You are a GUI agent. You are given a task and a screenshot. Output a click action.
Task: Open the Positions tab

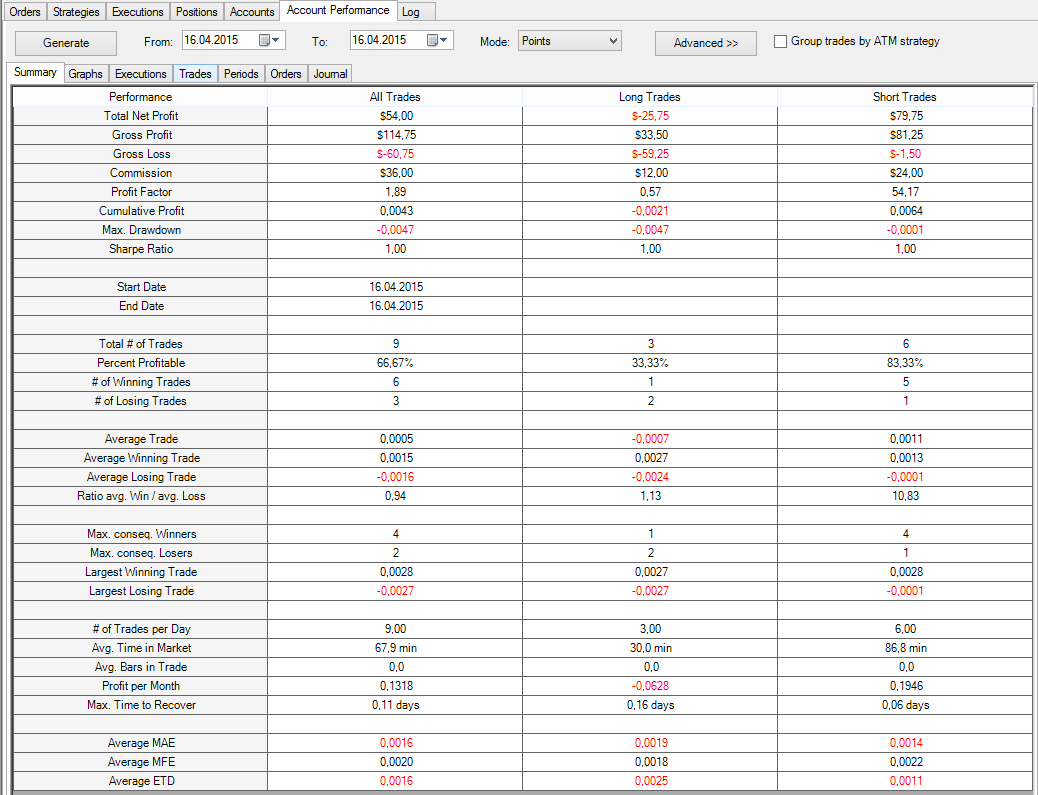(x=197, y=12)
